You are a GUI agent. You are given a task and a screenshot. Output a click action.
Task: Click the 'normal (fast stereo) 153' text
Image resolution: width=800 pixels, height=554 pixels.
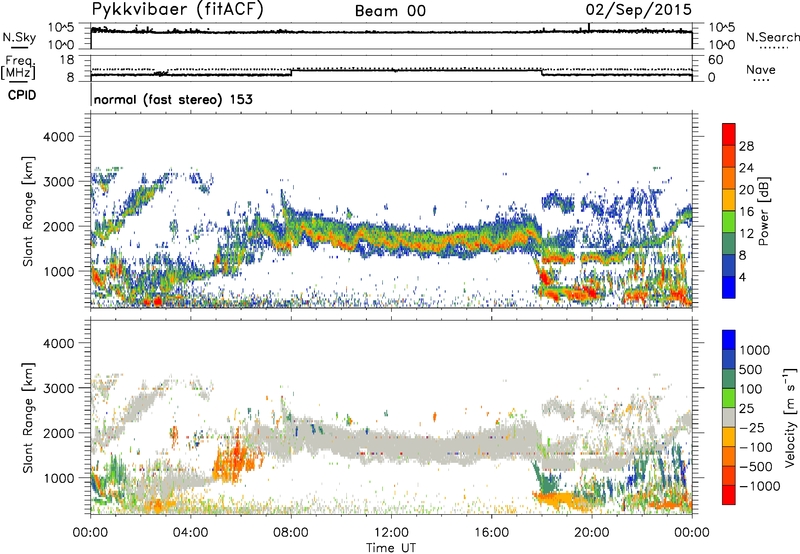tap(173, 99)
